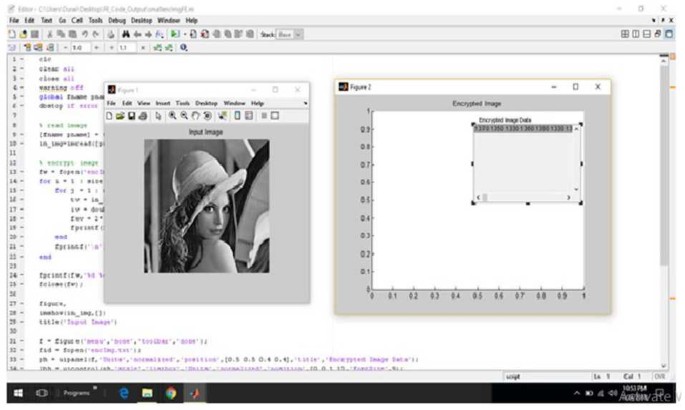Open the Insert menu in Figure 1
The image size is (685, 410).
click(163, 103)
